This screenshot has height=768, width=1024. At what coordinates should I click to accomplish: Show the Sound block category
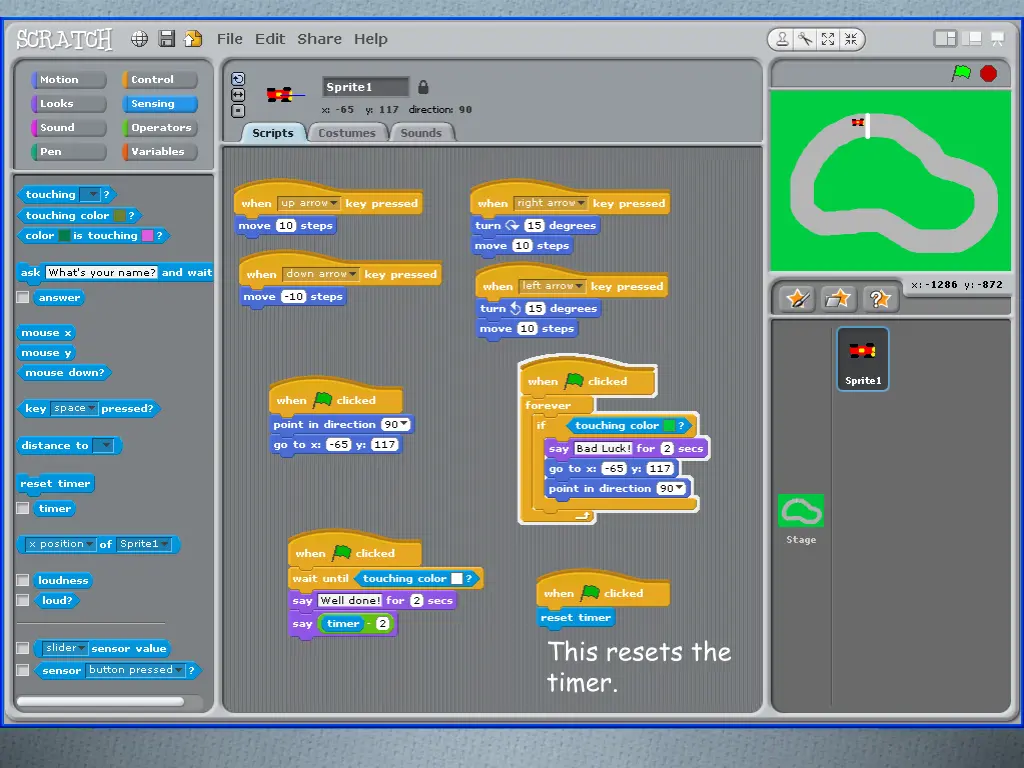tap(68, 127)
